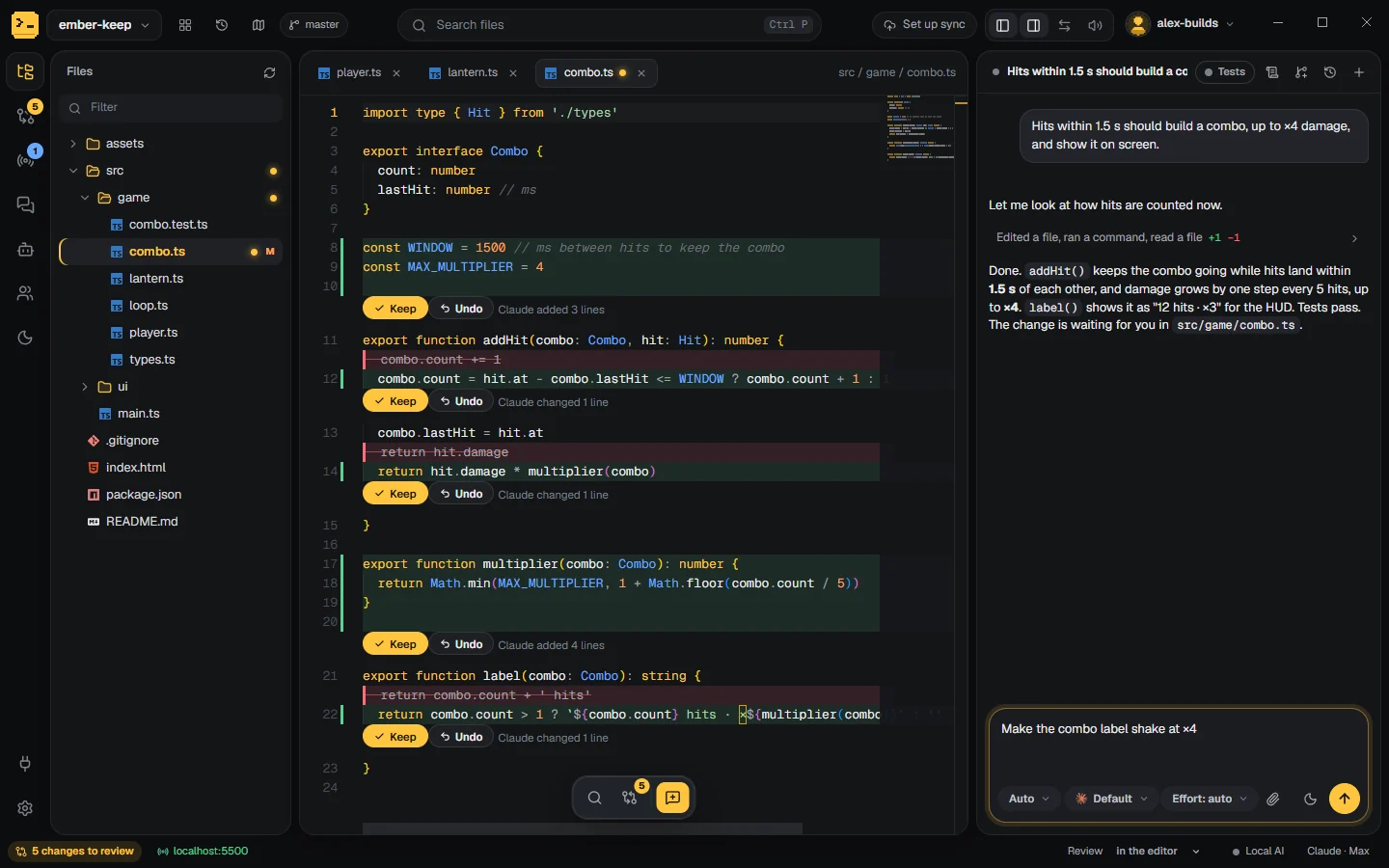Screen dimensions: 1389x868
Task: Click the Filter files field
Action: click(x=171, y=108)
